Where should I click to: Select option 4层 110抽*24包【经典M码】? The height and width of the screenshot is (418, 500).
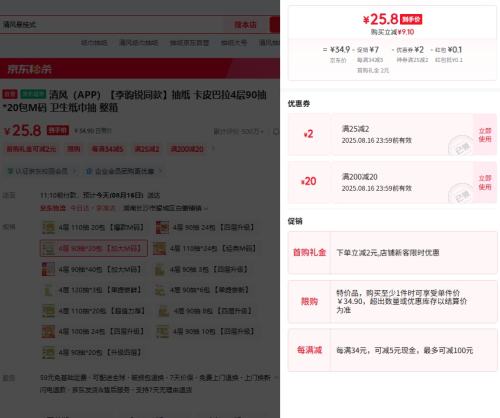[x=205, y=249]
